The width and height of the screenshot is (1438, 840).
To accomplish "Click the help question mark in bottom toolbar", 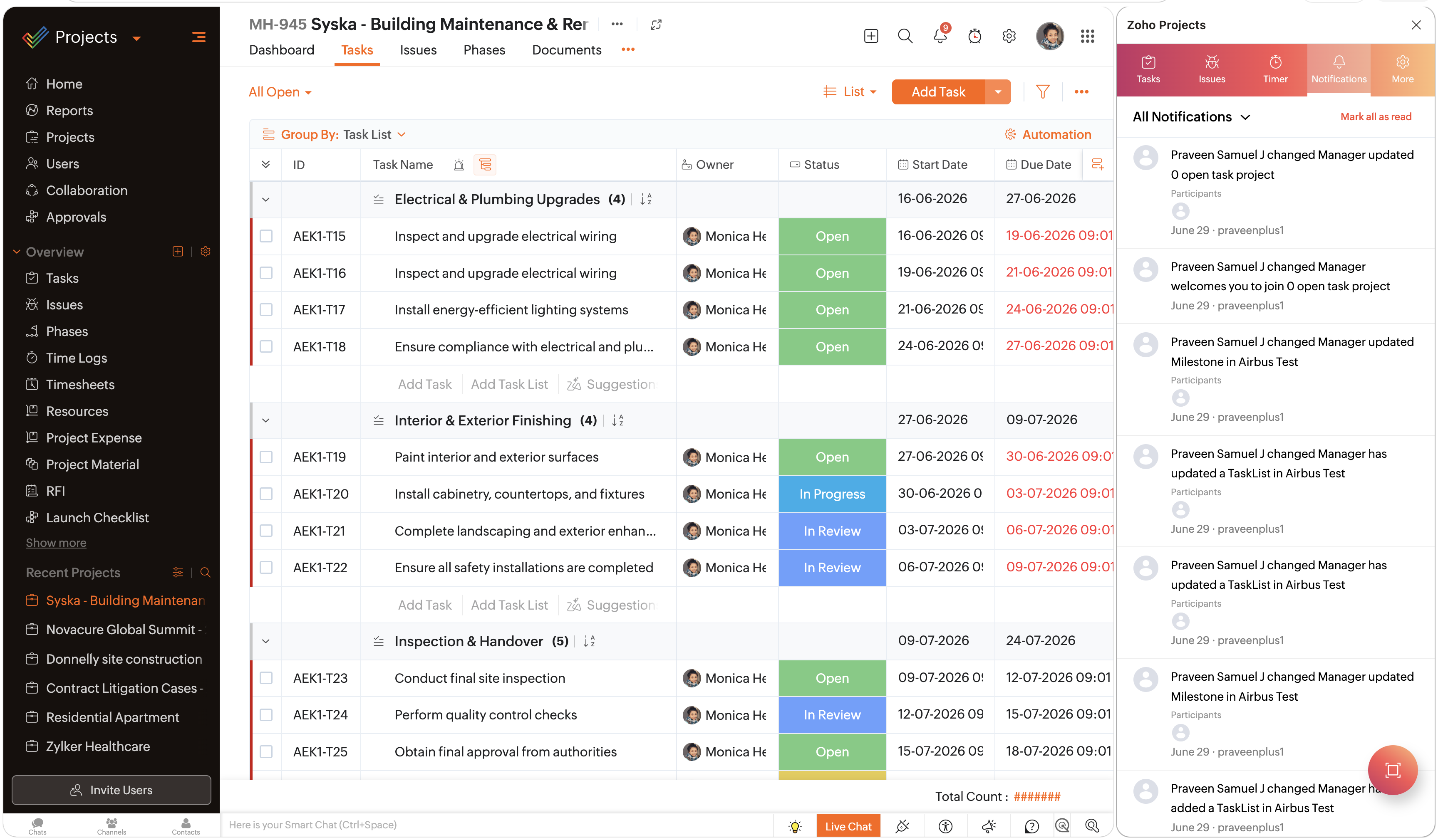I will 1032,826.
